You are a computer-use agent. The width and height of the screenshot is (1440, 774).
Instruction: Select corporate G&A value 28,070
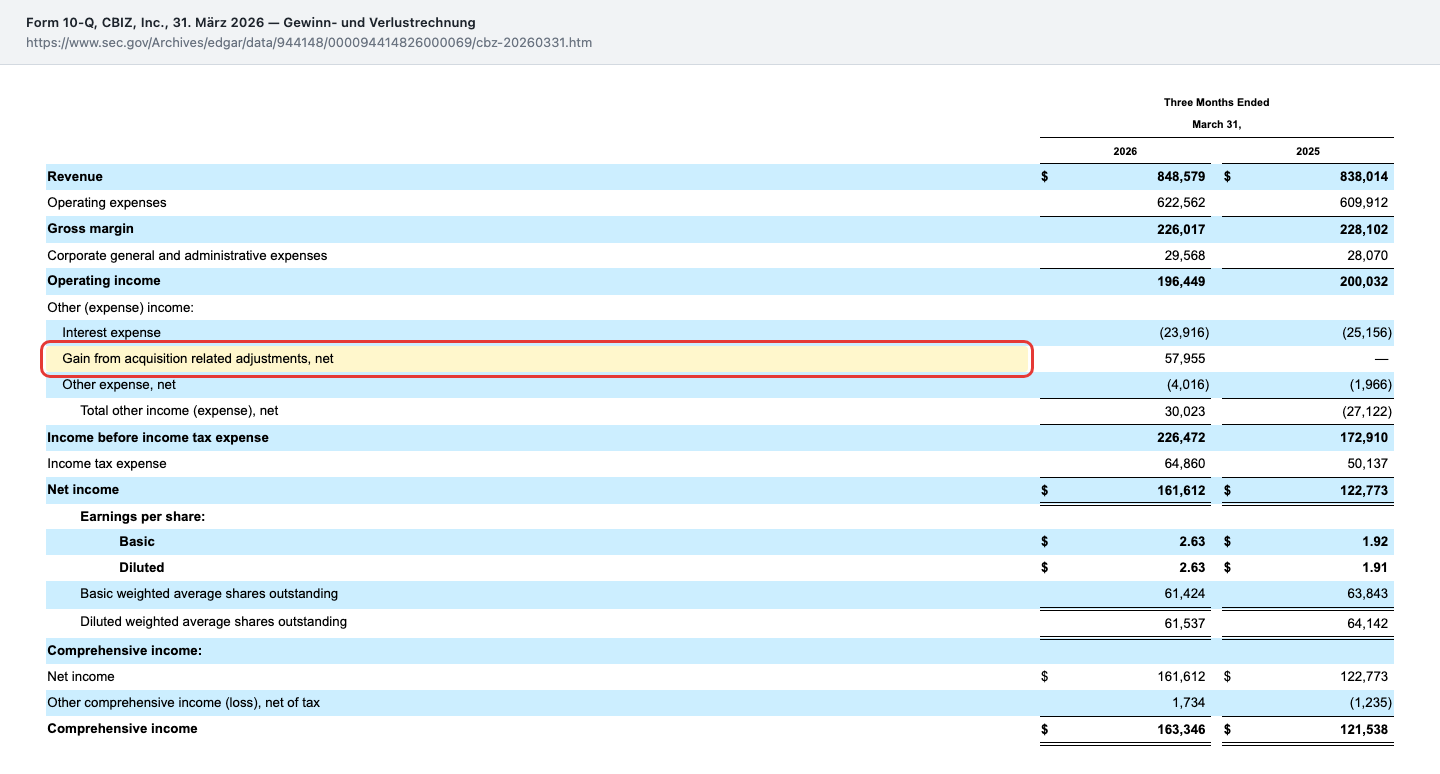pyautogui.click(x=1367, y=256)
